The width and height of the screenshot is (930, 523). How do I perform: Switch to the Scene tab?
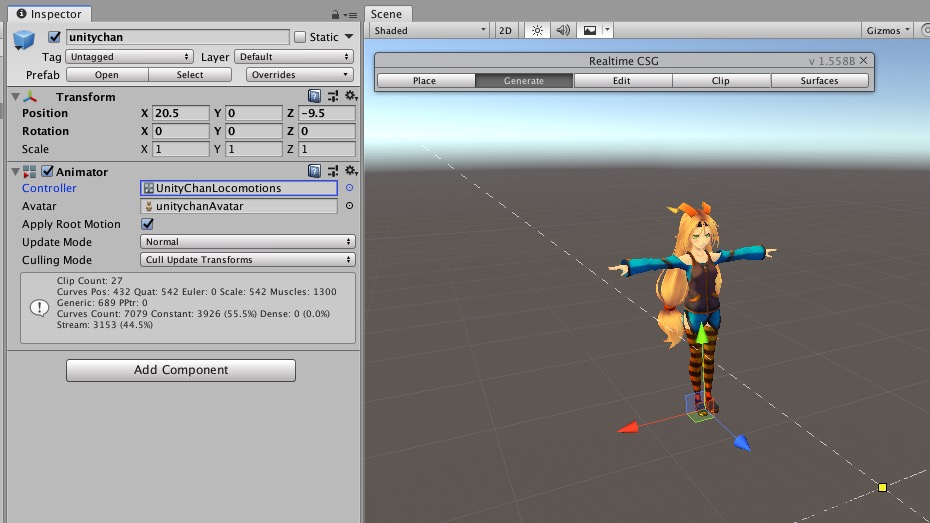[387, 14]
